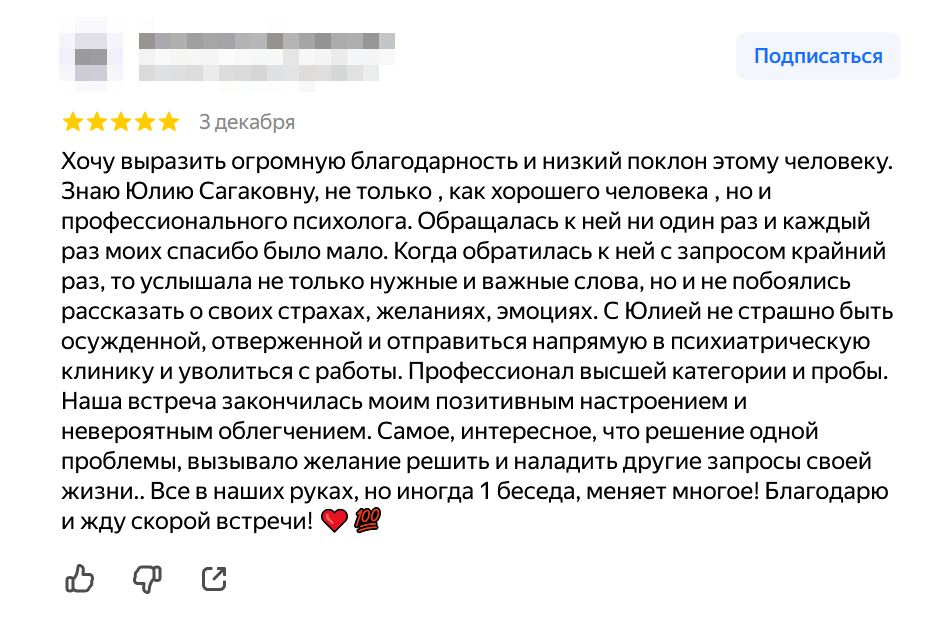Click the first rating star
937x619 pixels.
(73, 122)
